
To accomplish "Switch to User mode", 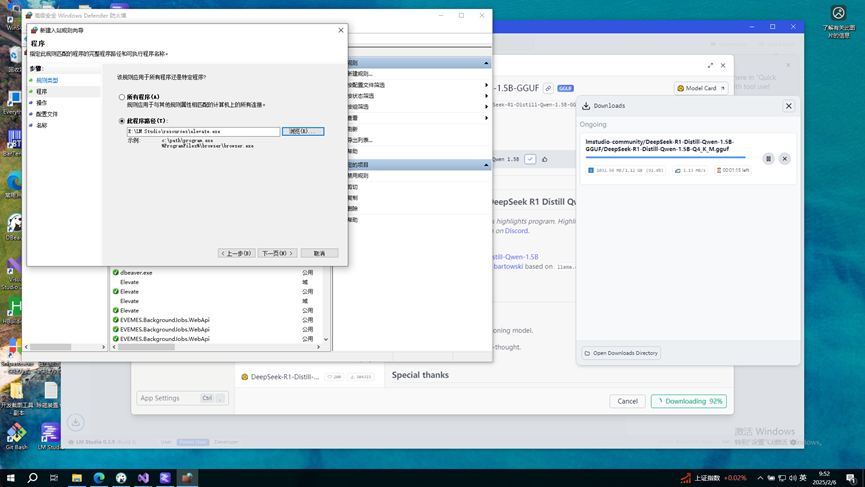I will click(x=166, y=442).
